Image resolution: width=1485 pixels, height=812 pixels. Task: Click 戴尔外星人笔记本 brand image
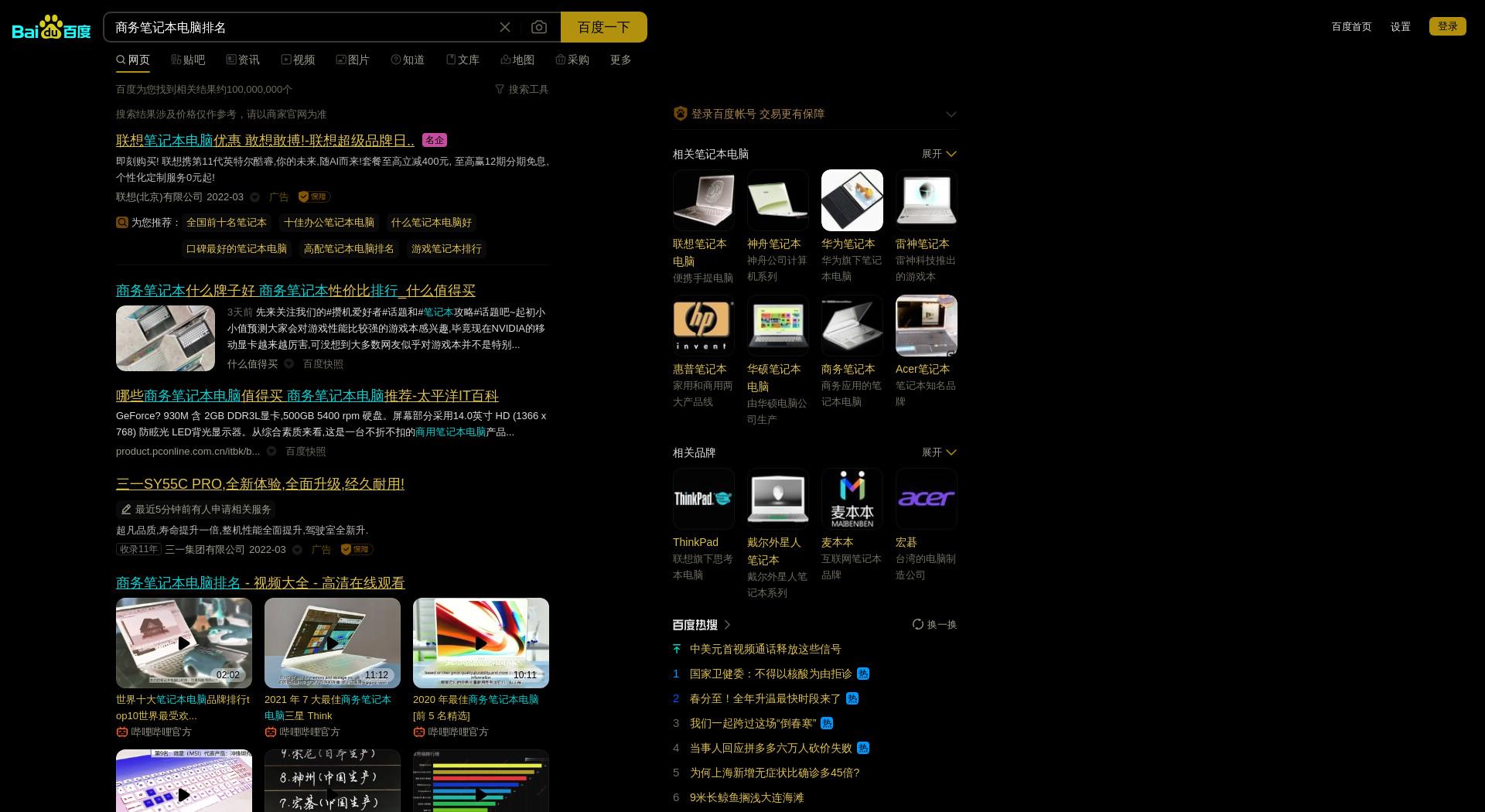coord(778,499)
